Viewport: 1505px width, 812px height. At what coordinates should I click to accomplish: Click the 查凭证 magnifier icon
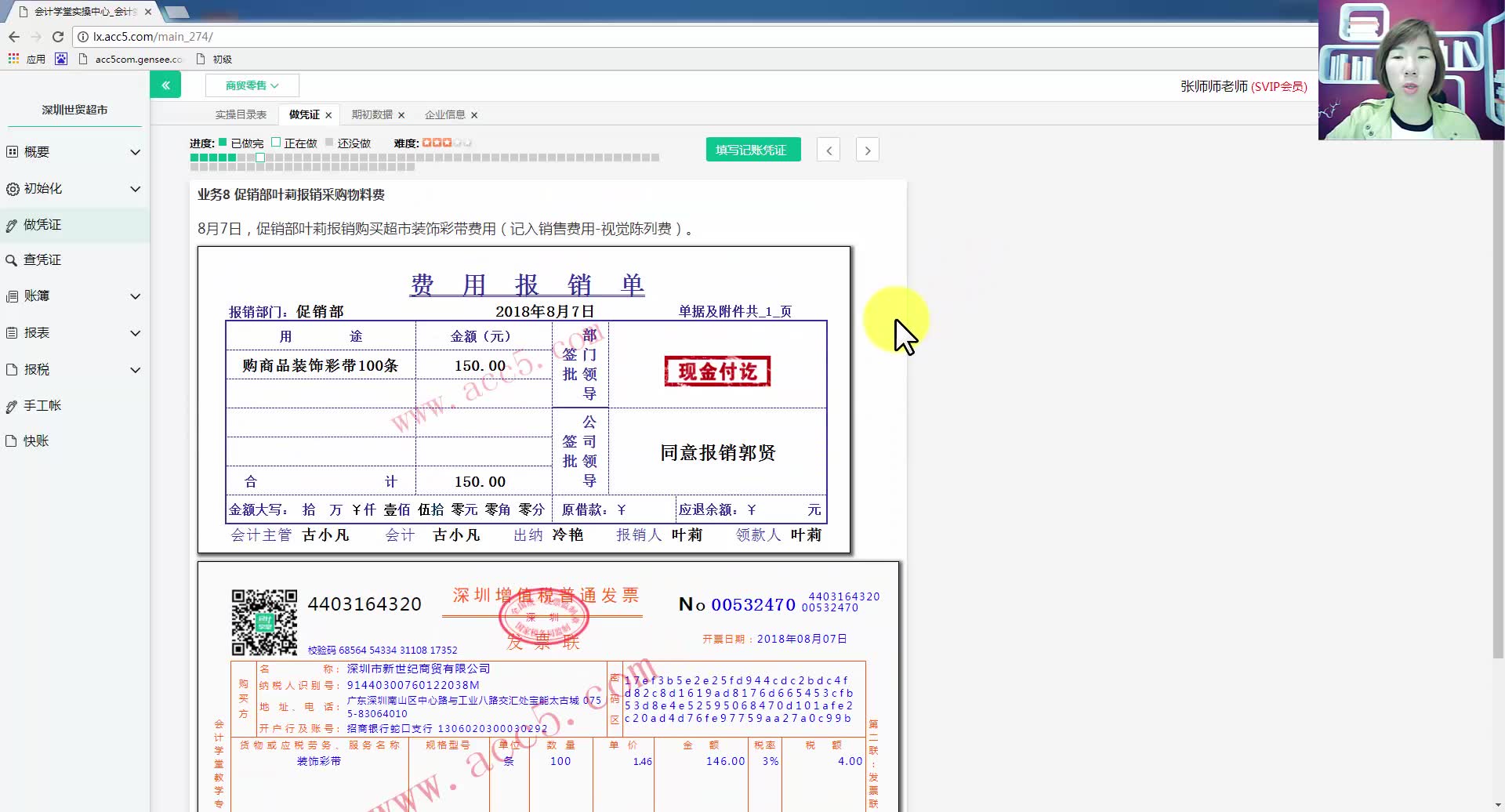[11, 259]
